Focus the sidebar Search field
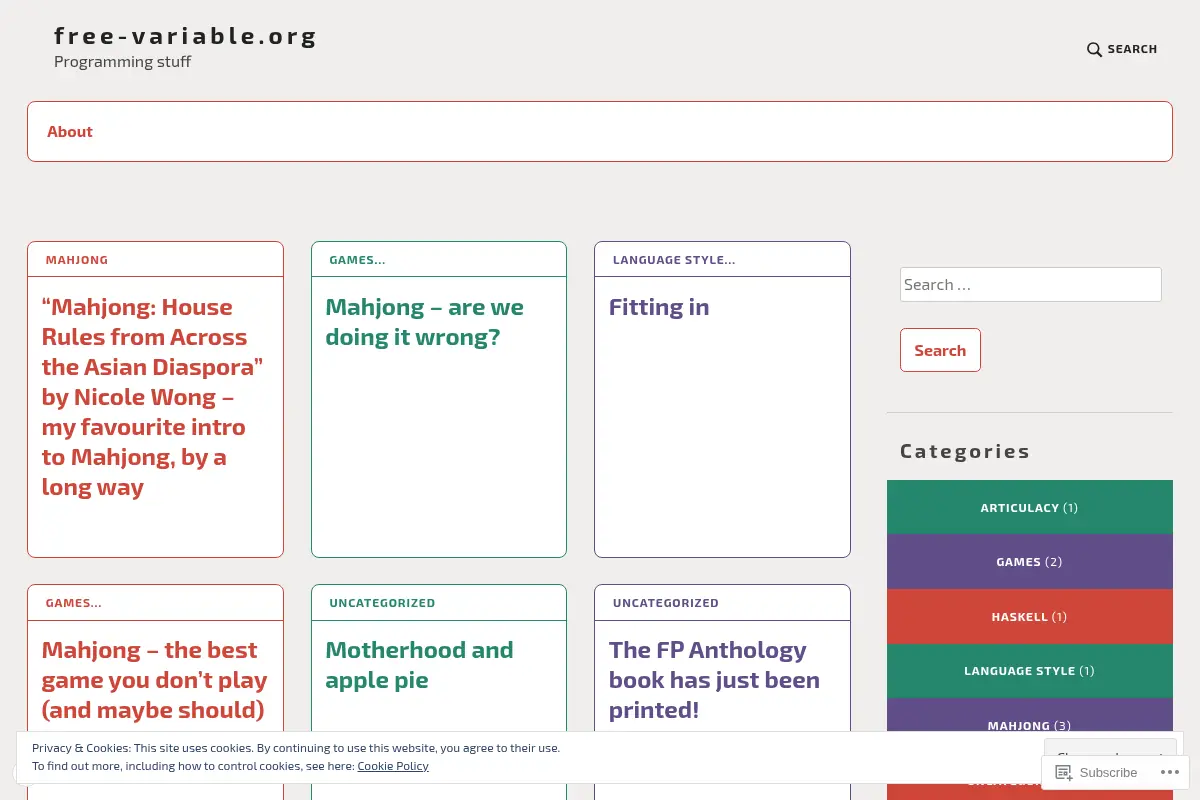 coord(1030,284)
